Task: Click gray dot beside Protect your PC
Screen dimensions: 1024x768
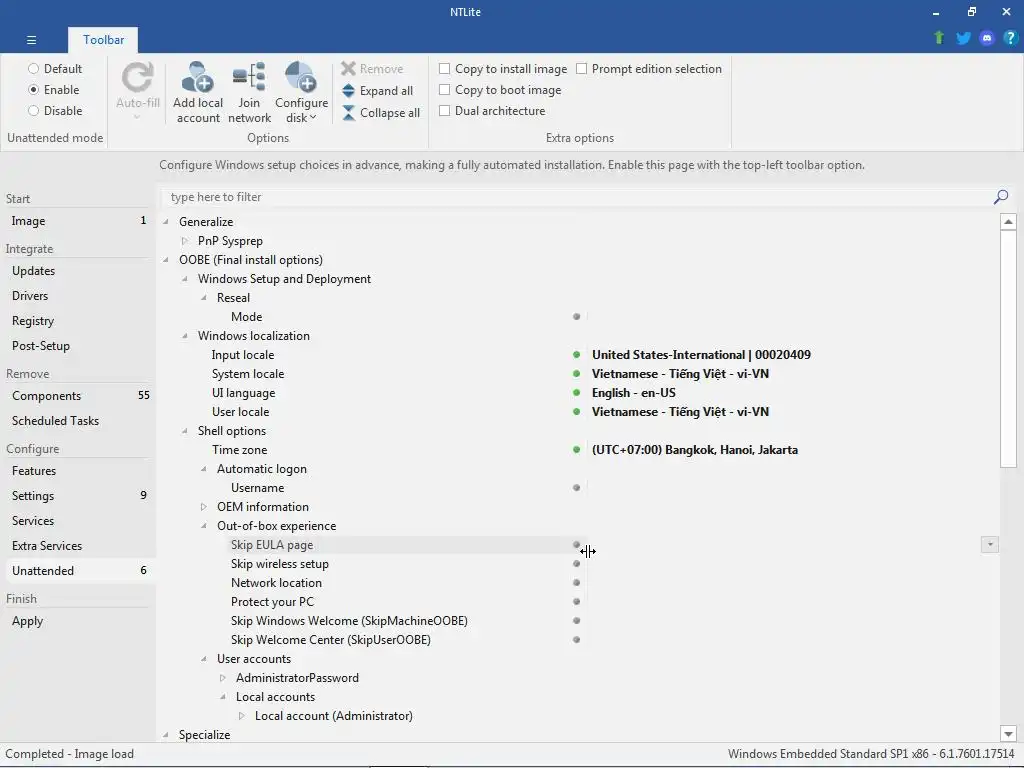Action: tap(577, 601)
